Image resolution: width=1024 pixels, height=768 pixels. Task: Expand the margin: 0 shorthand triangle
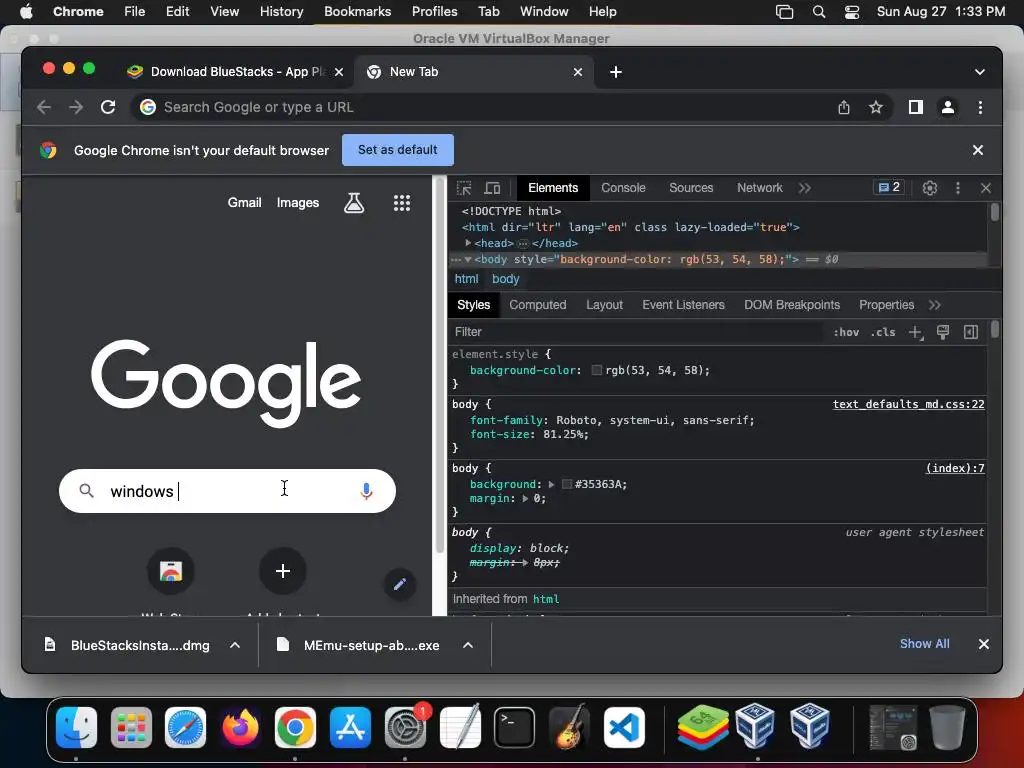(x=524, y=498)
